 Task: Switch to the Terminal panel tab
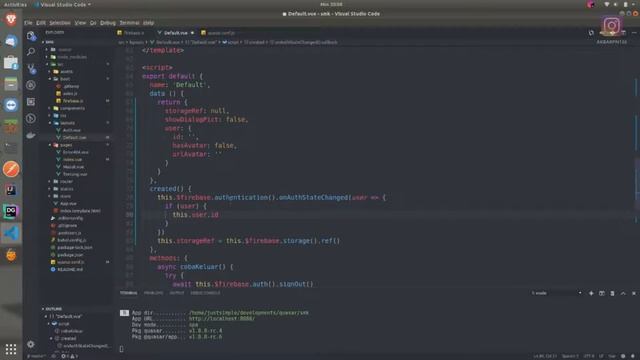[x=129, y=293]
